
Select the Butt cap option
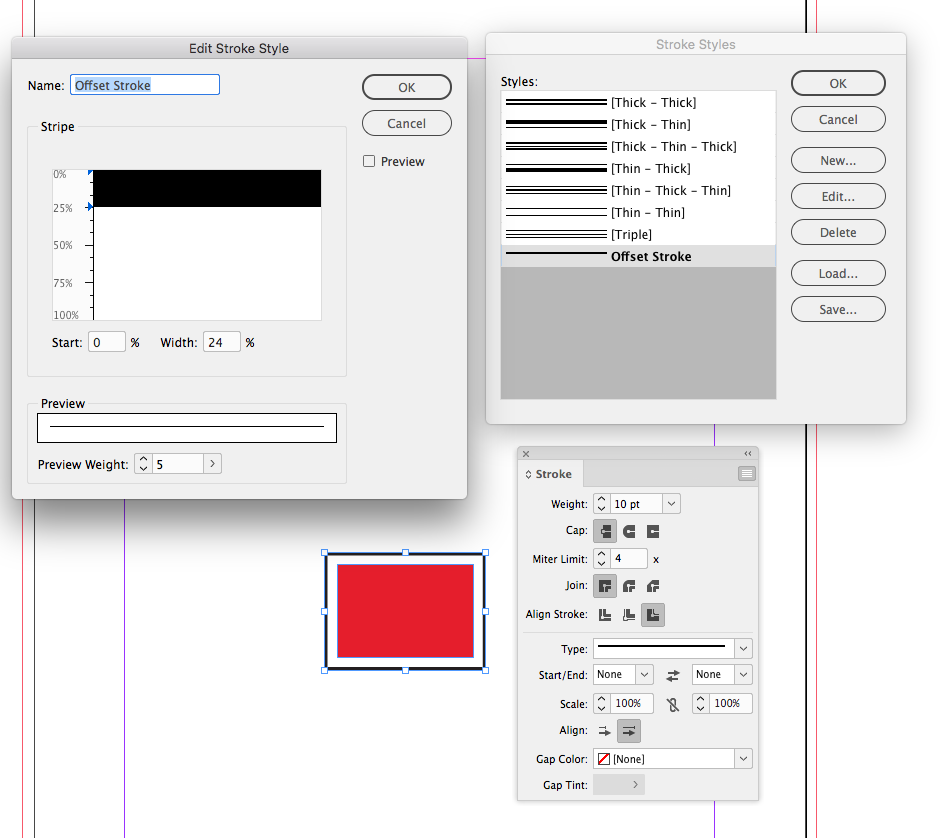605,531
